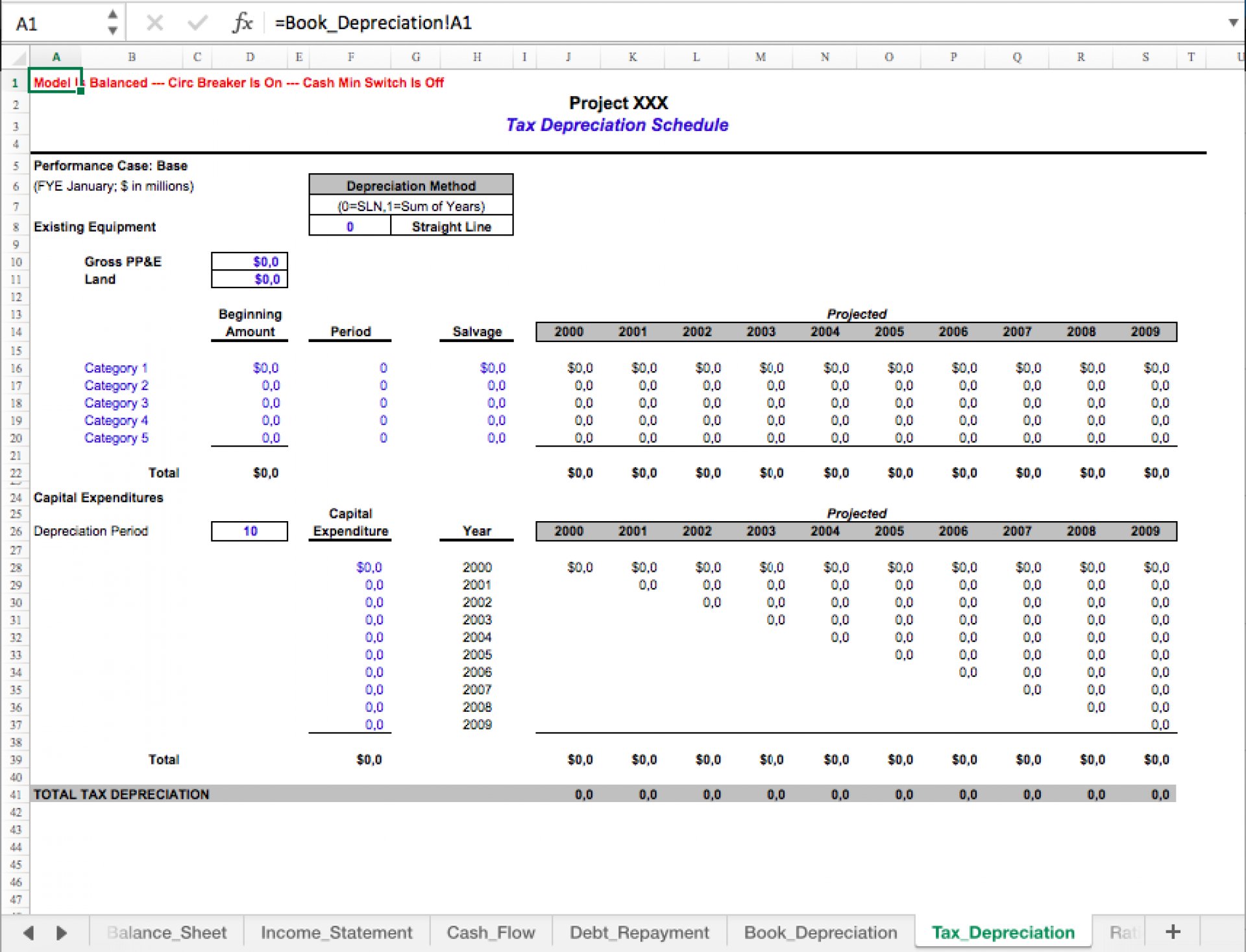Click the Existing Equipment label
Image resolution: width=1246 pixels, height=952 pixels.
[x=95, y=226]
